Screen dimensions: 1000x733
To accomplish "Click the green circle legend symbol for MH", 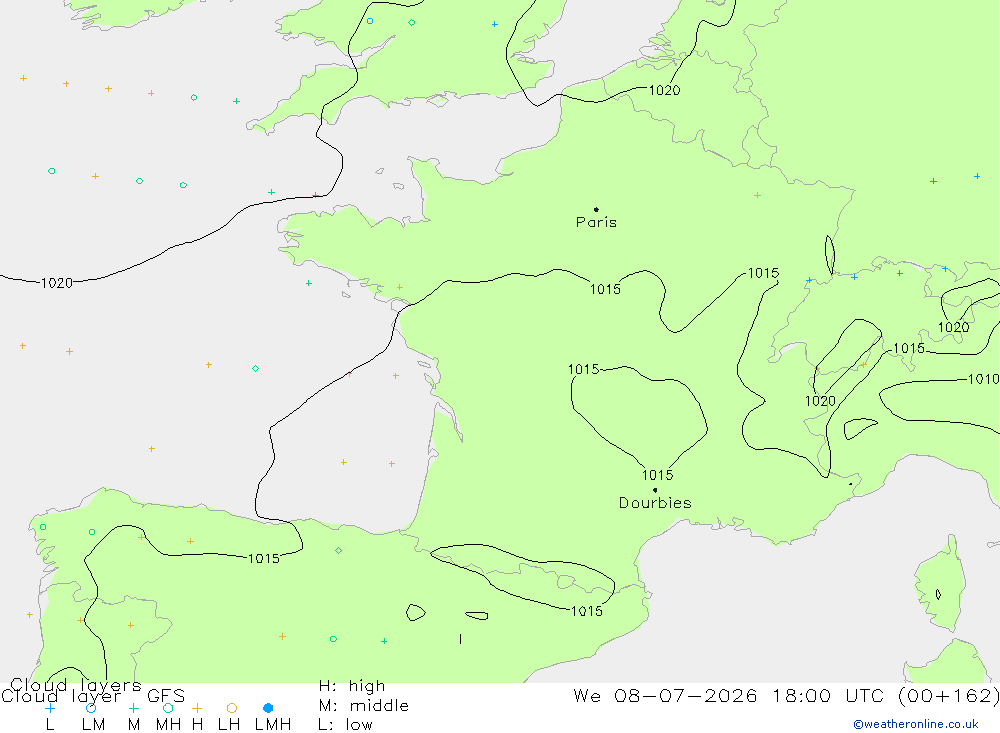I will (168, 708).
